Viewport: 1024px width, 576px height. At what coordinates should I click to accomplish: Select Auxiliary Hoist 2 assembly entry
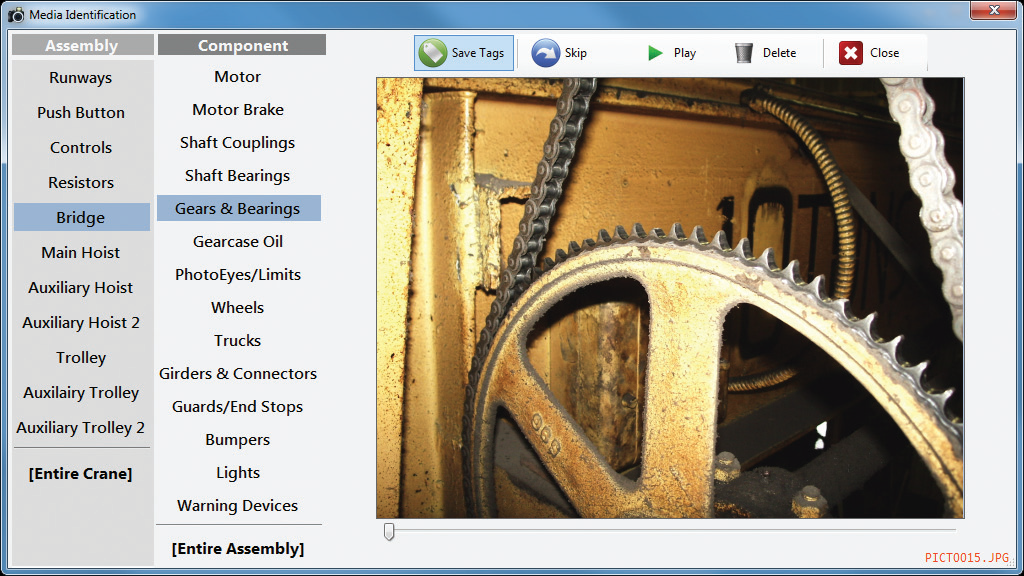81,323
